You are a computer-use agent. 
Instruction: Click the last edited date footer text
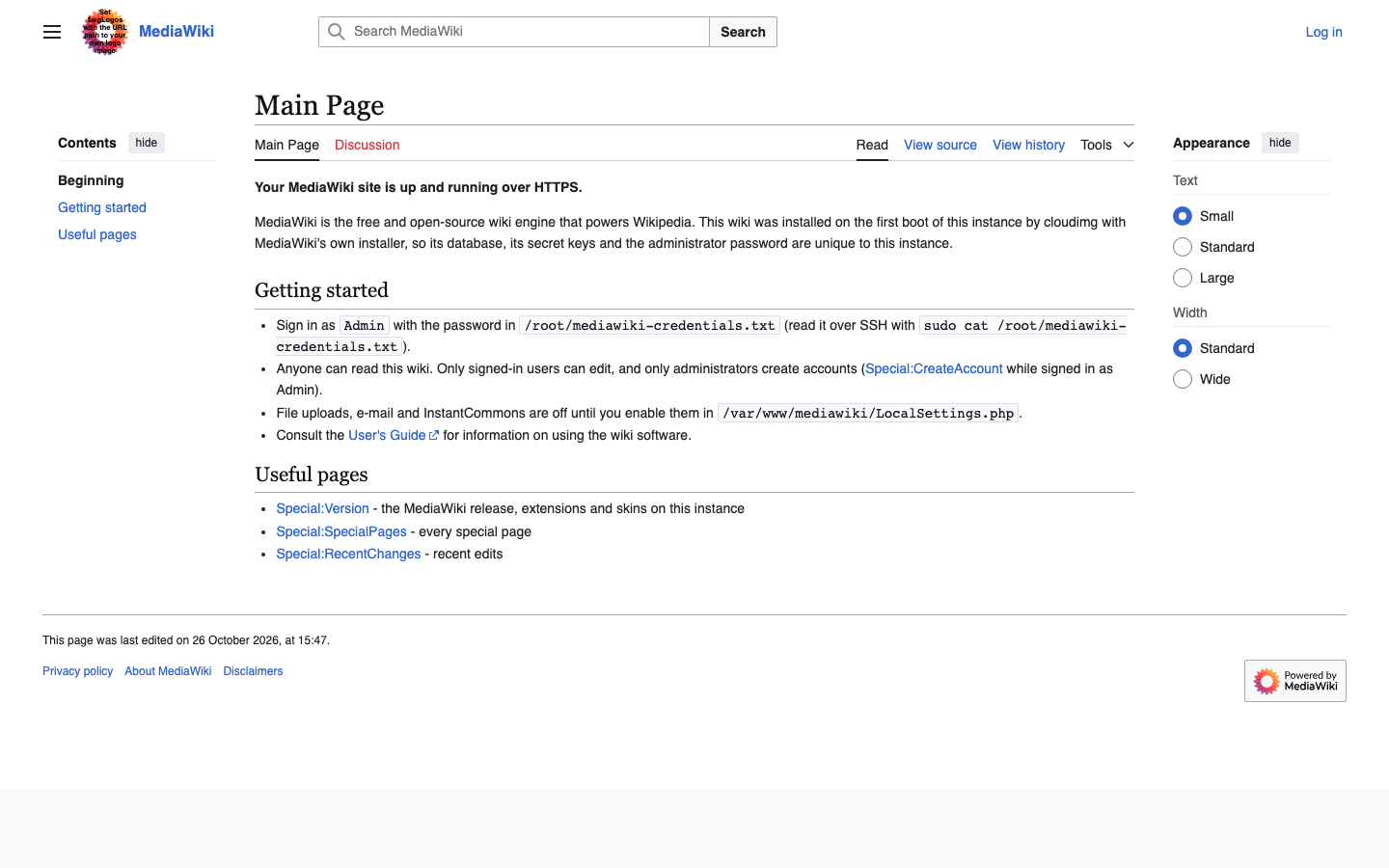[186, 640]
